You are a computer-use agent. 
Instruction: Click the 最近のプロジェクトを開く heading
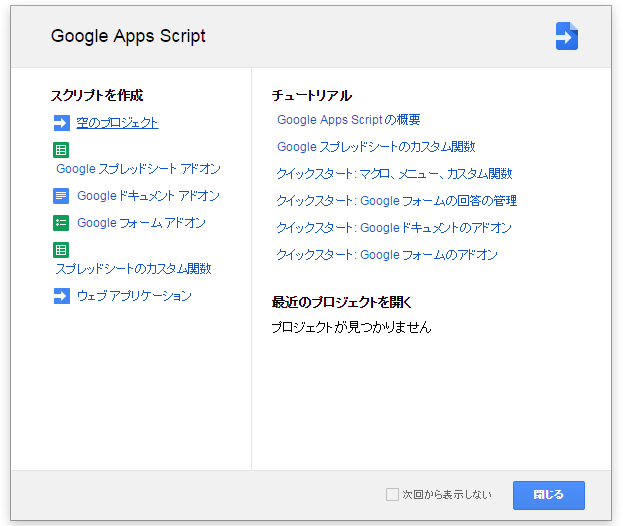click(342, 302)
